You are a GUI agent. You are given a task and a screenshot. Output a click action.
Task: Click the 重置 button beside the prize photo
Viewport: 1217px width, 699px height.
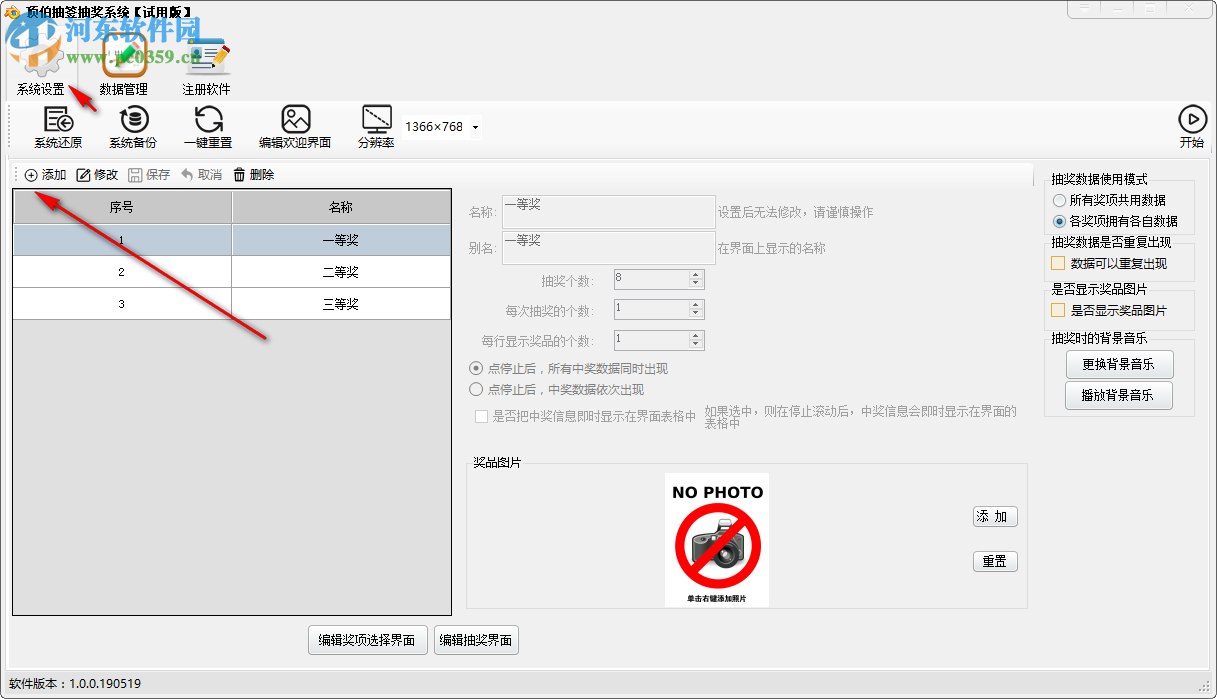(995, 561)
